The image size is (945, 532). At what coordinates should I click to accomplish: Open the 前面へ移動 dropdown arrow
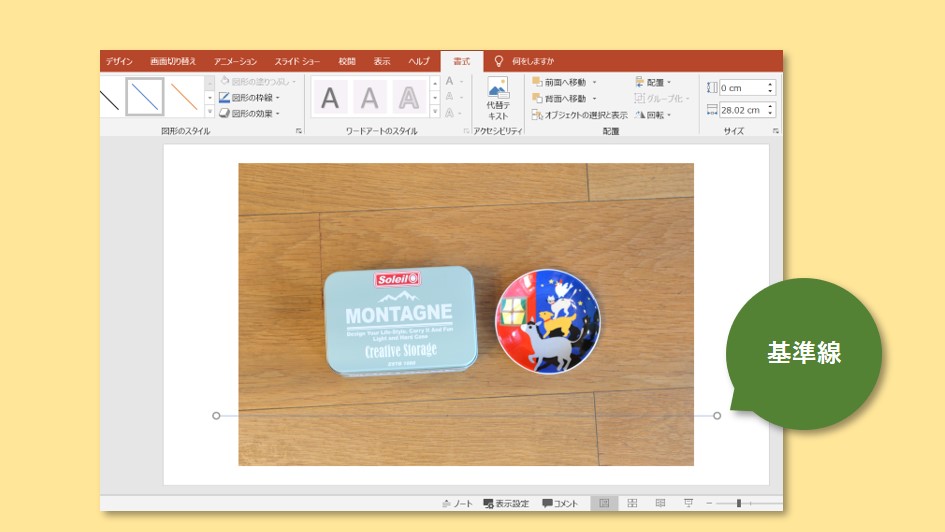tap(594, 82)
